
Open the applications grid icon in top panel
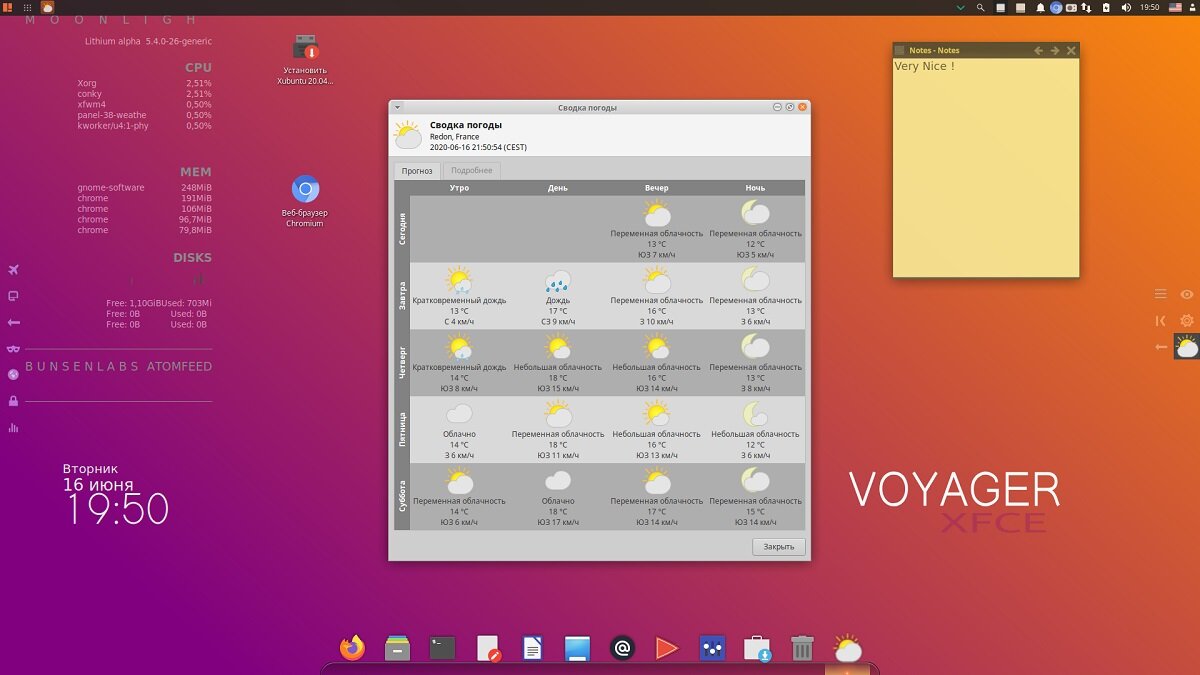27,8
